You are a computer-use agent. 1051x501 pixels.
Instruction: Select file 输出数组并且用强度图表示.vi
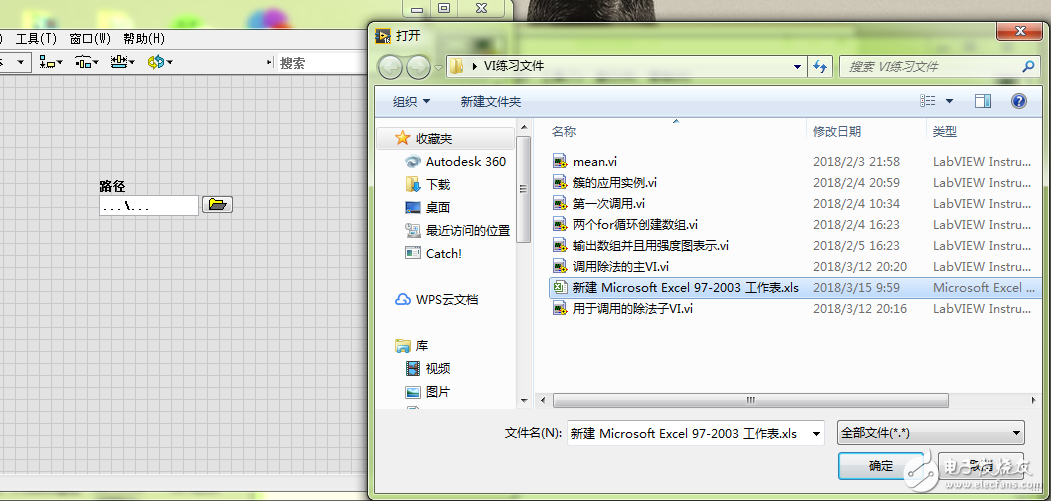tap(651, 245)
